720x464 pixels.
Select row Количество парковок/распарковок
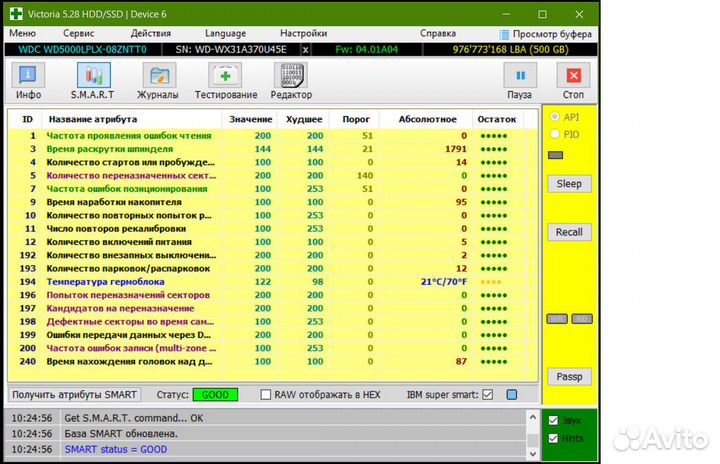[273, 269]
